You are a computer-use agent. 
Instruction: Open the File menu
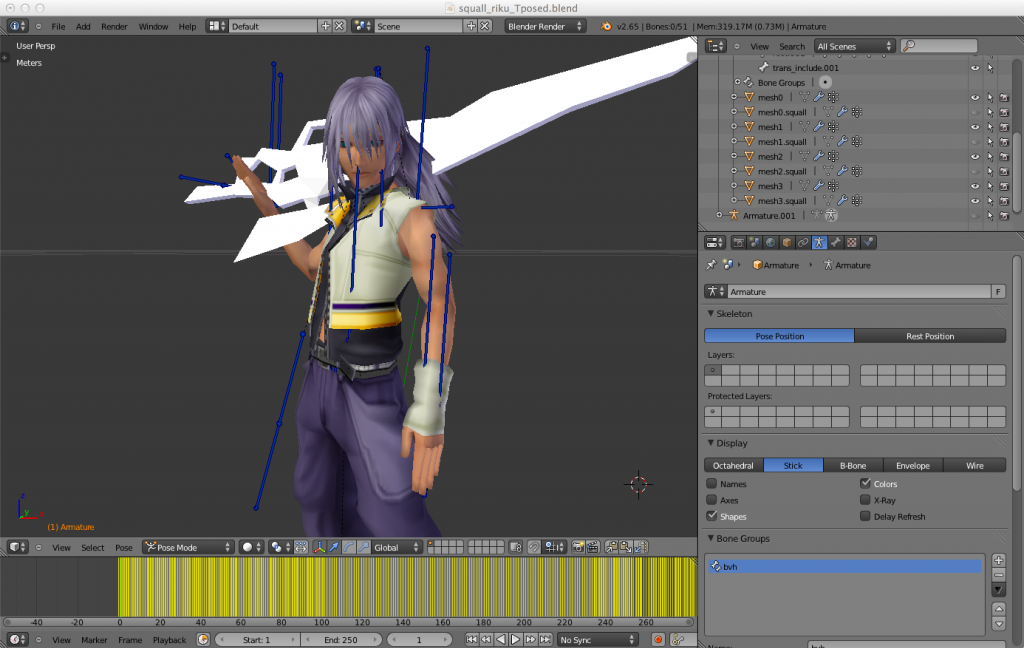point(58,26)
